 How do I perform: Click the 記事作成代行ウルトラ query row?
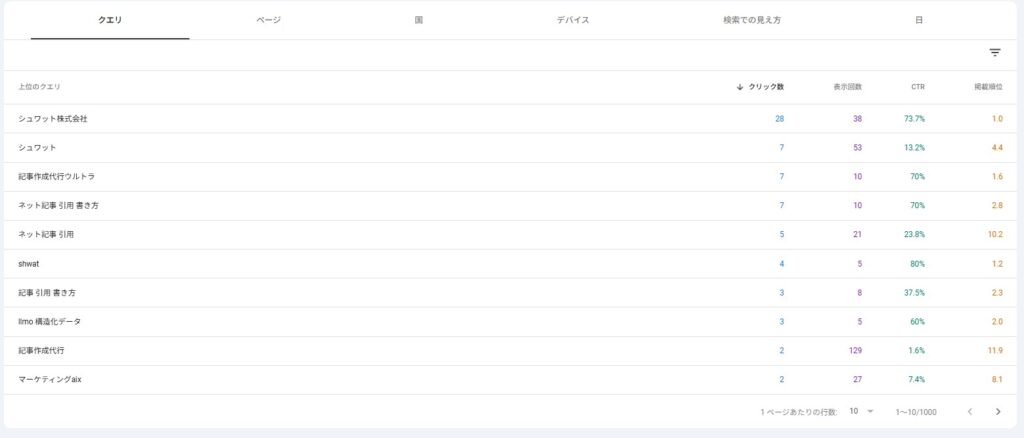[56, 177]
